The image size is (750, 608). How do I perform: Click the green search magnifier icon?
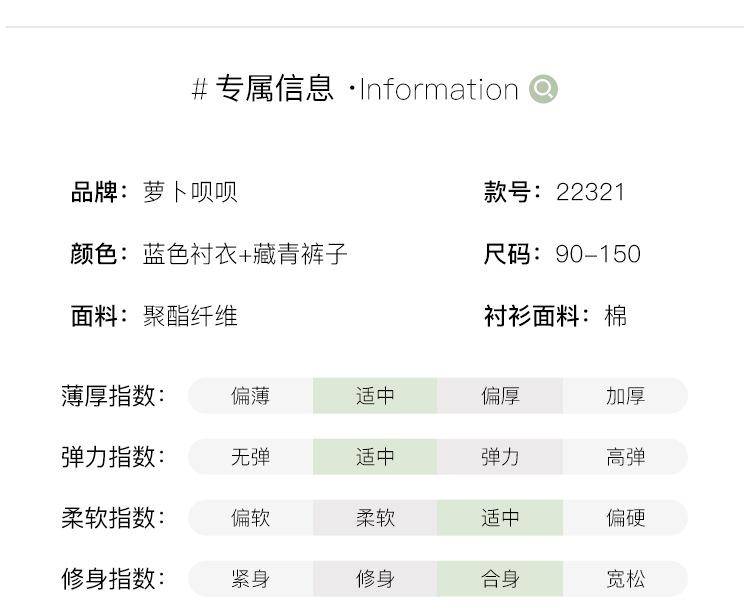coord(543,90)
